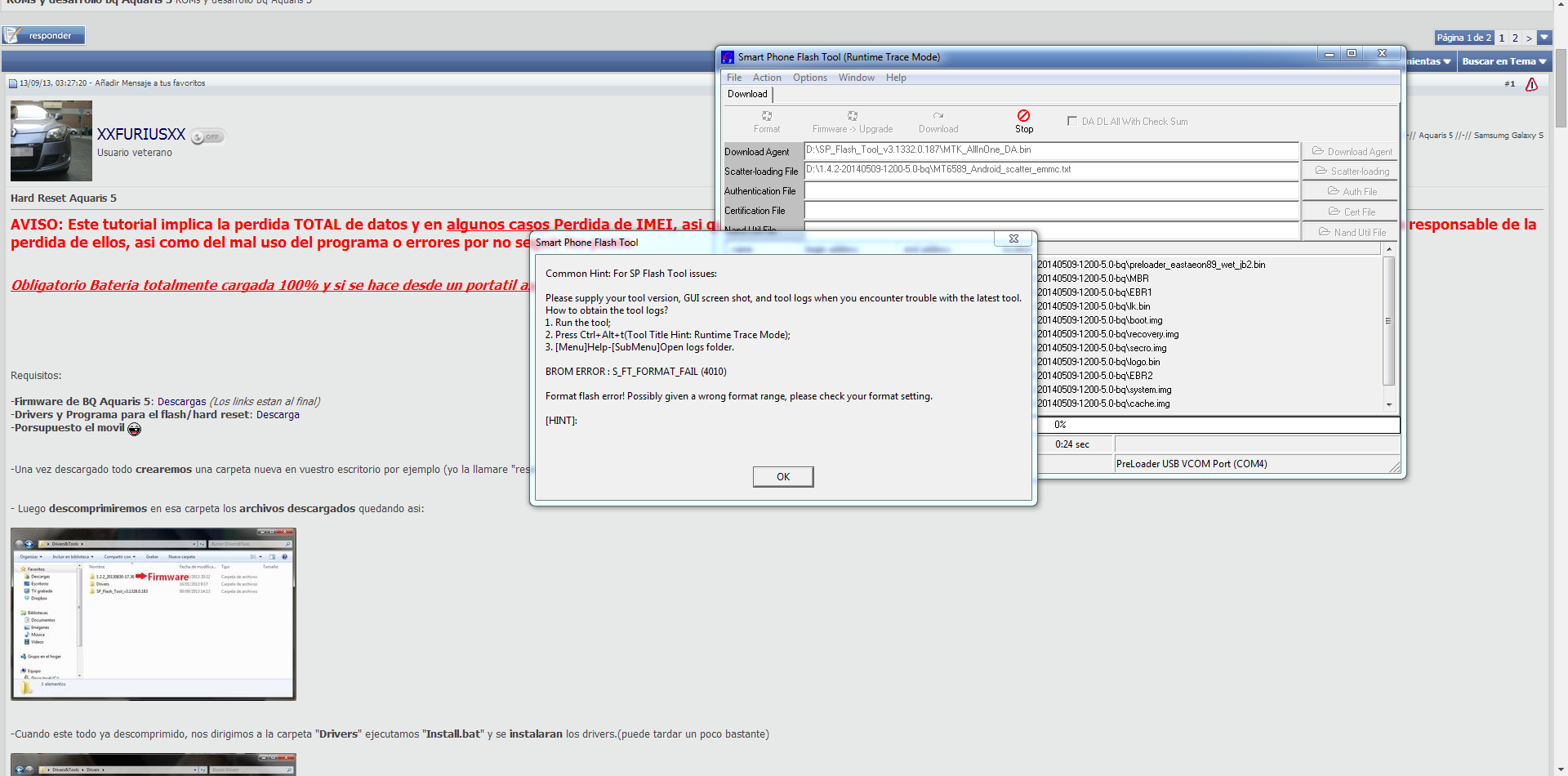Click the XXFURIUSXX car avatar image

click(51, 140)
